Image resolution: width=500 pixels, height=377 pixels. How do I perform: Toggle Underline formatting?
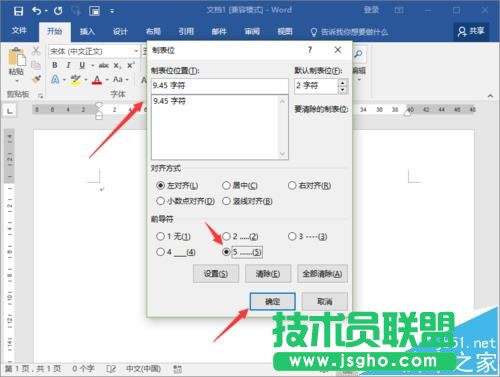(82, 65)
